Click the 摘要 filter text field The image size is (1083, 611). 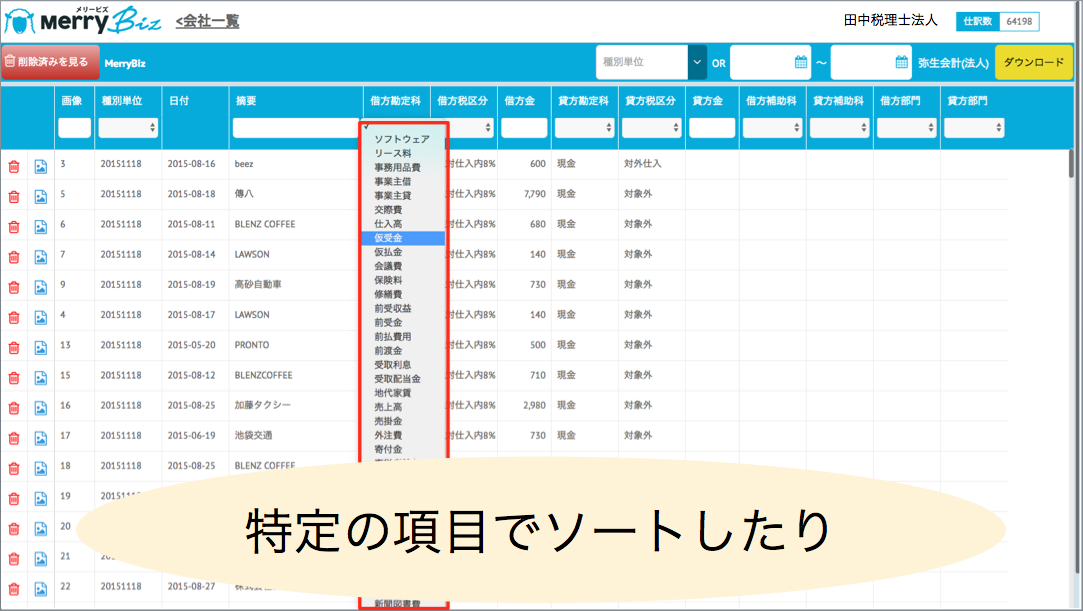coord(296,128)
